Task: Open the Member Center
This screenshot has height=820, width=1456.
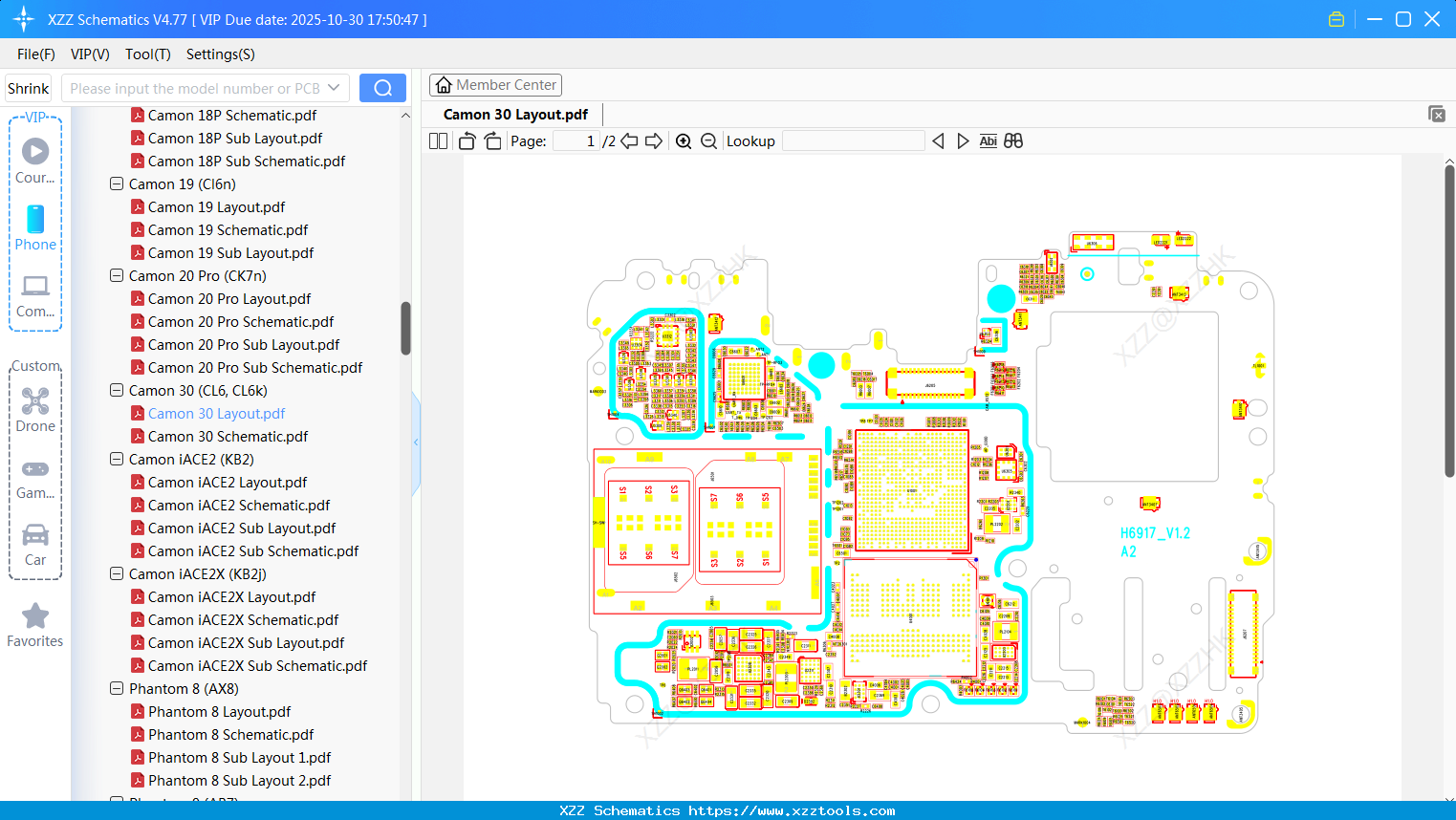Action: tap(495, 85)
